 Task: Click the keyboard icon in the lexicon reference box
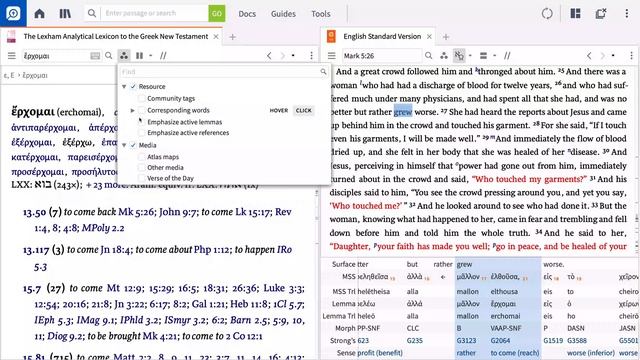[x=95, y=56]
